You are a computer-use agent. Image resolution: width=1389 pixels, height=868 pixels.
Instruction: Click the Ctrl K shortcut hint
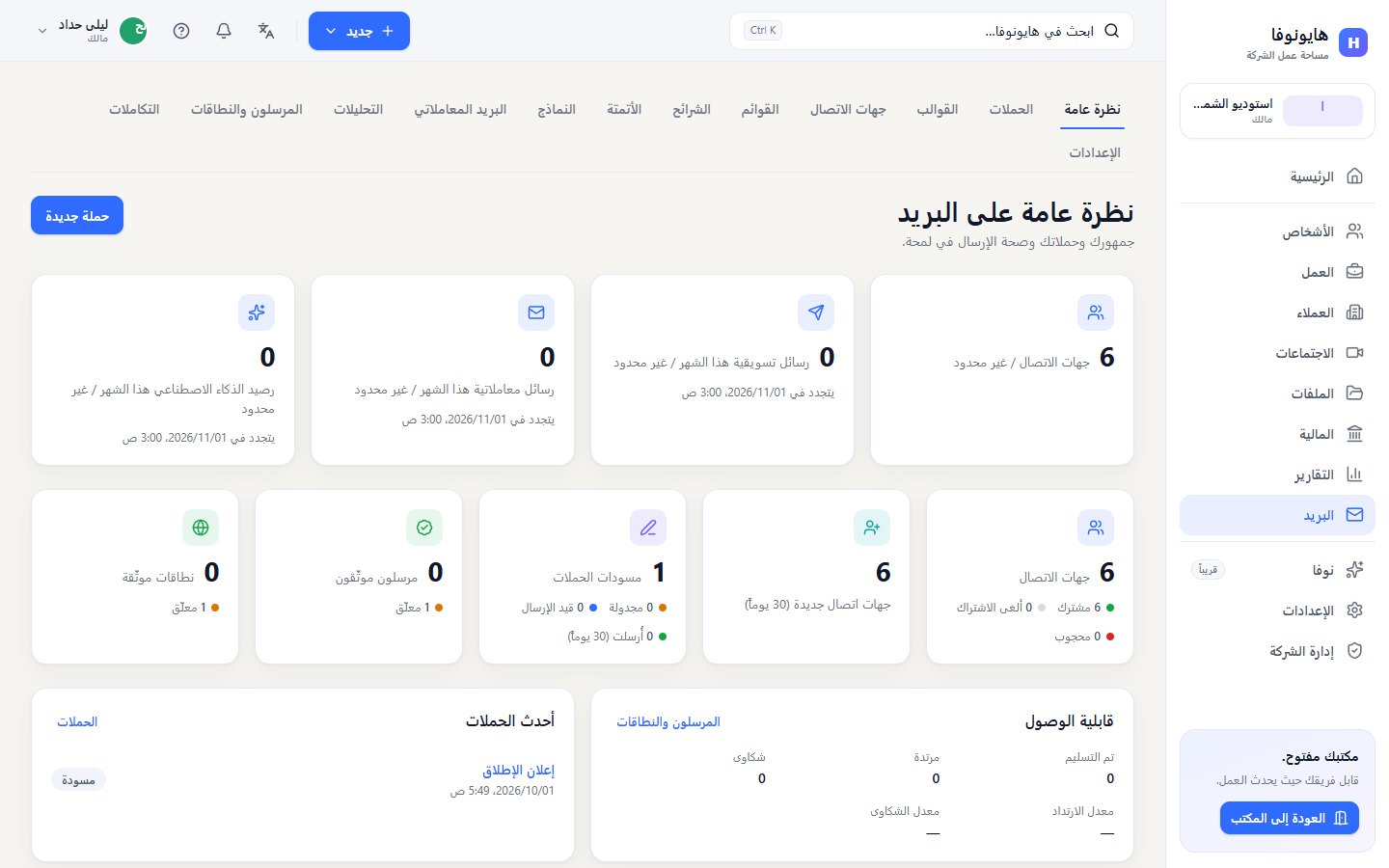[763, 31]
